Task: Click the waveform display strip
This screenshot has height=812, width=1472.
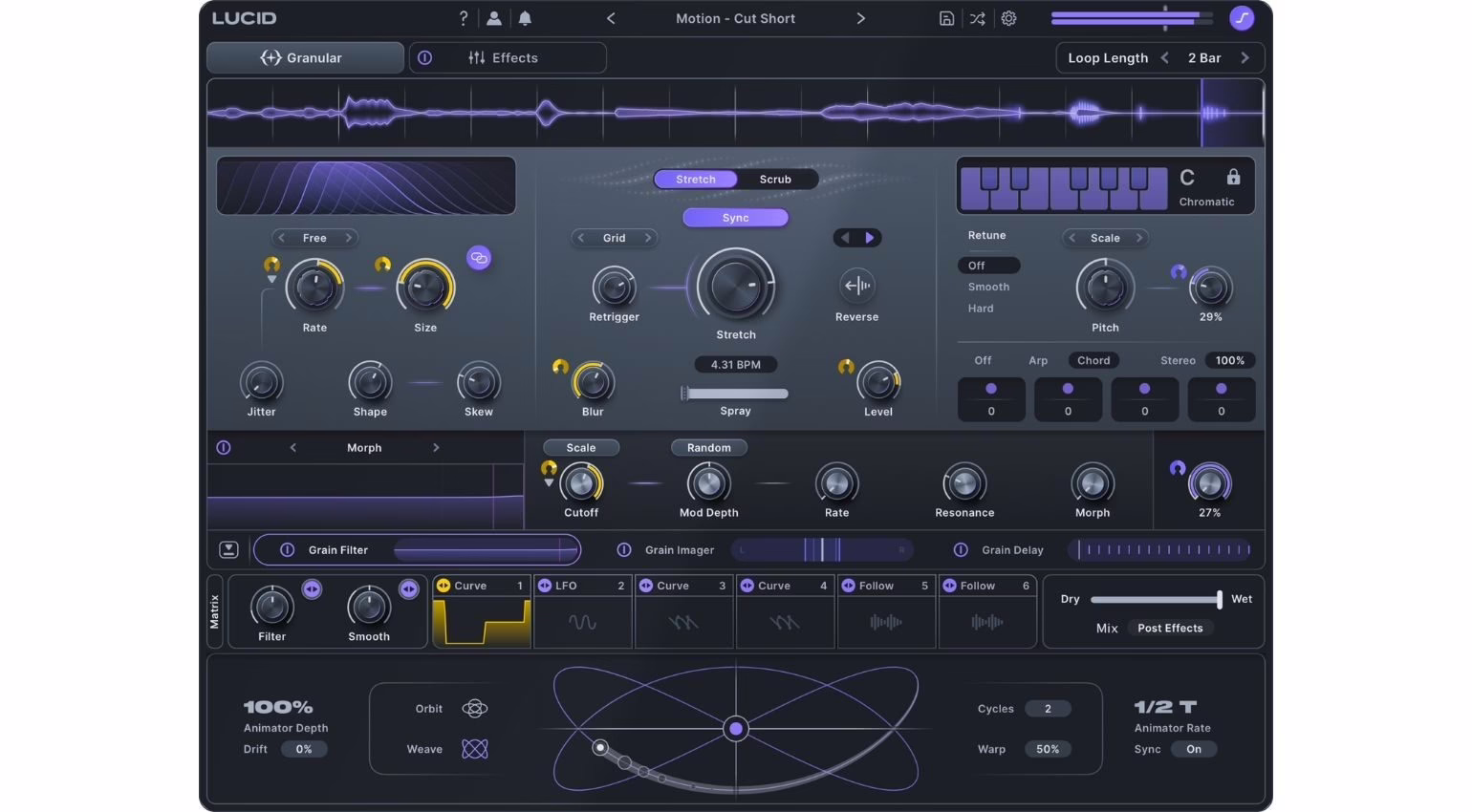Action: (x=735, y=113)
